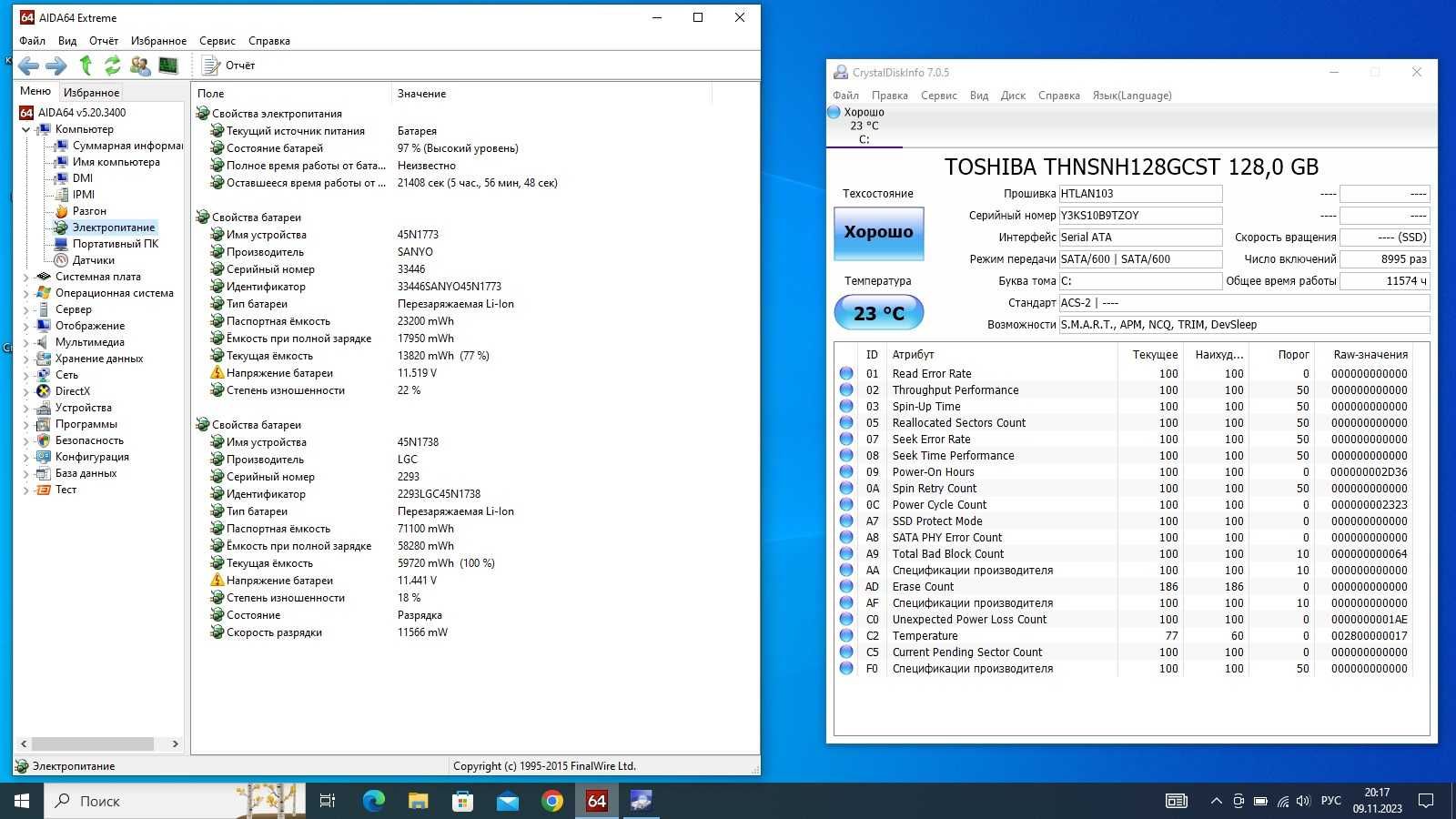The width and height of the screenshot is (1456, 819).
Task: Open the Сервис menu in AIDA64
Action: click(x=217, y=41)
